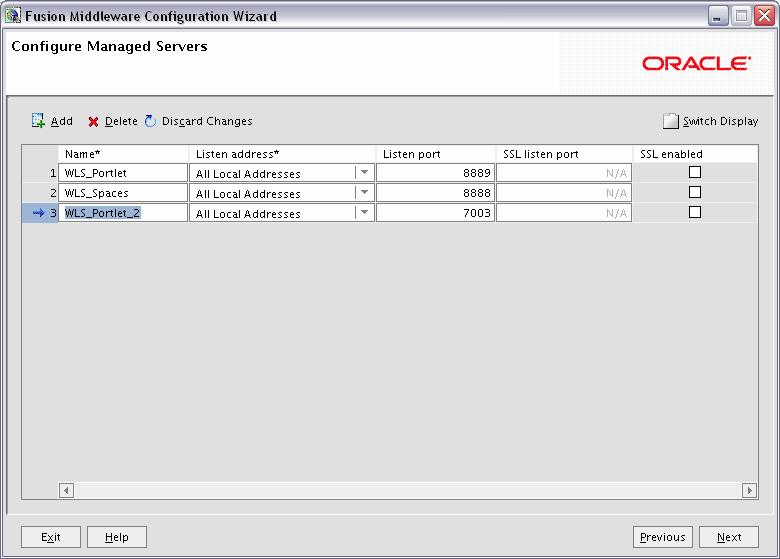Viewport: 780px width, 559px height.
Task: Click the Discard Changes circular arrow icon
Action: click(150, 121)
